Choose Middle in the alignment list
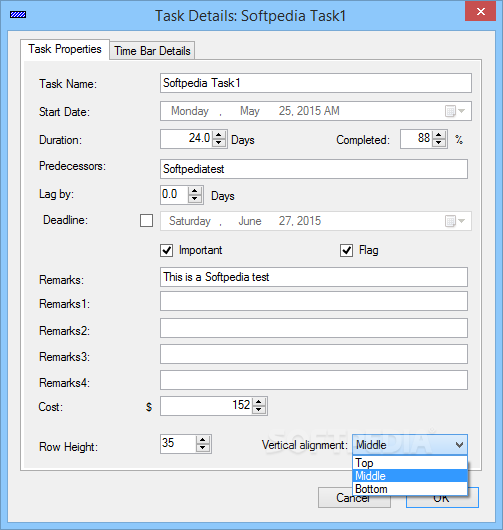 click(410, 476)
